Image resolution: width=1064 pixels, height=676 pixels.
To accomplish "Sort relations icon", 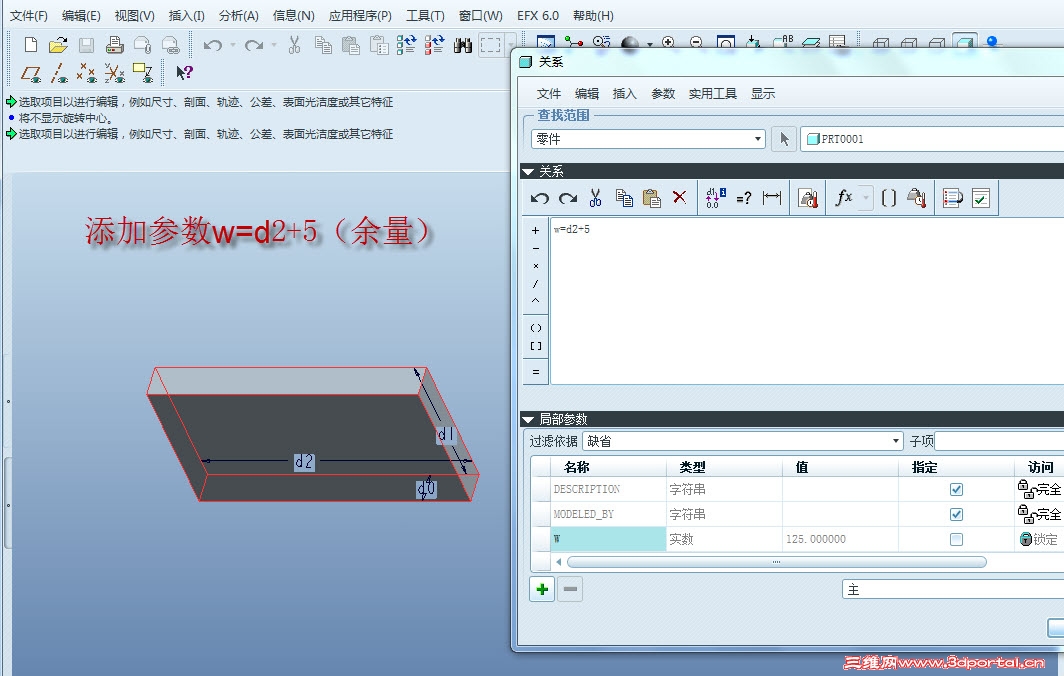I will click(952, 198).
